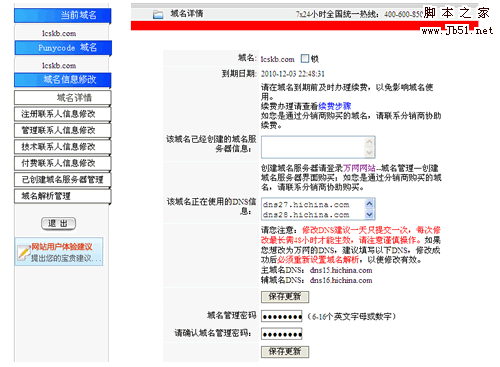The width and height of the screenshot is (500, 367).
Task: Click the domain name lcskb.com next to 域名:
Action: (278, 59)
